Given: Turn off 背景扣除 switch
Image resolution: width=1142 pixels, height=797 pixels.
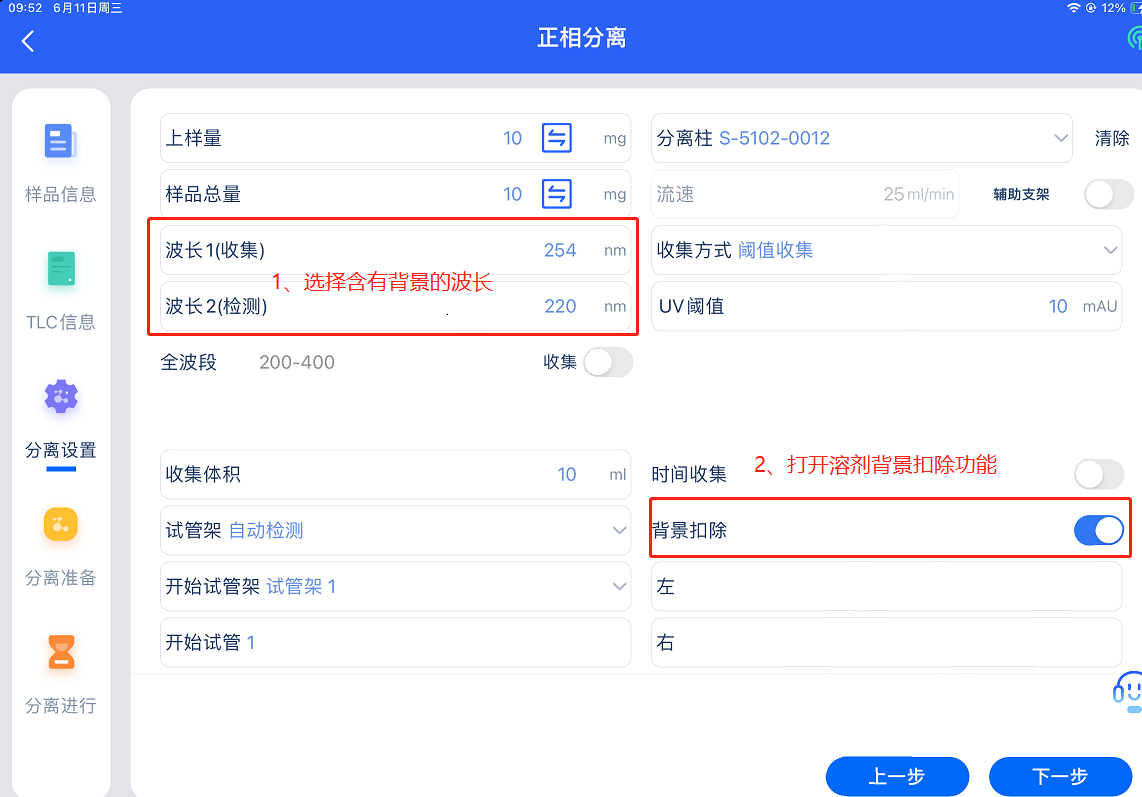Looking at the screenshot, I should click(1098, 530).
